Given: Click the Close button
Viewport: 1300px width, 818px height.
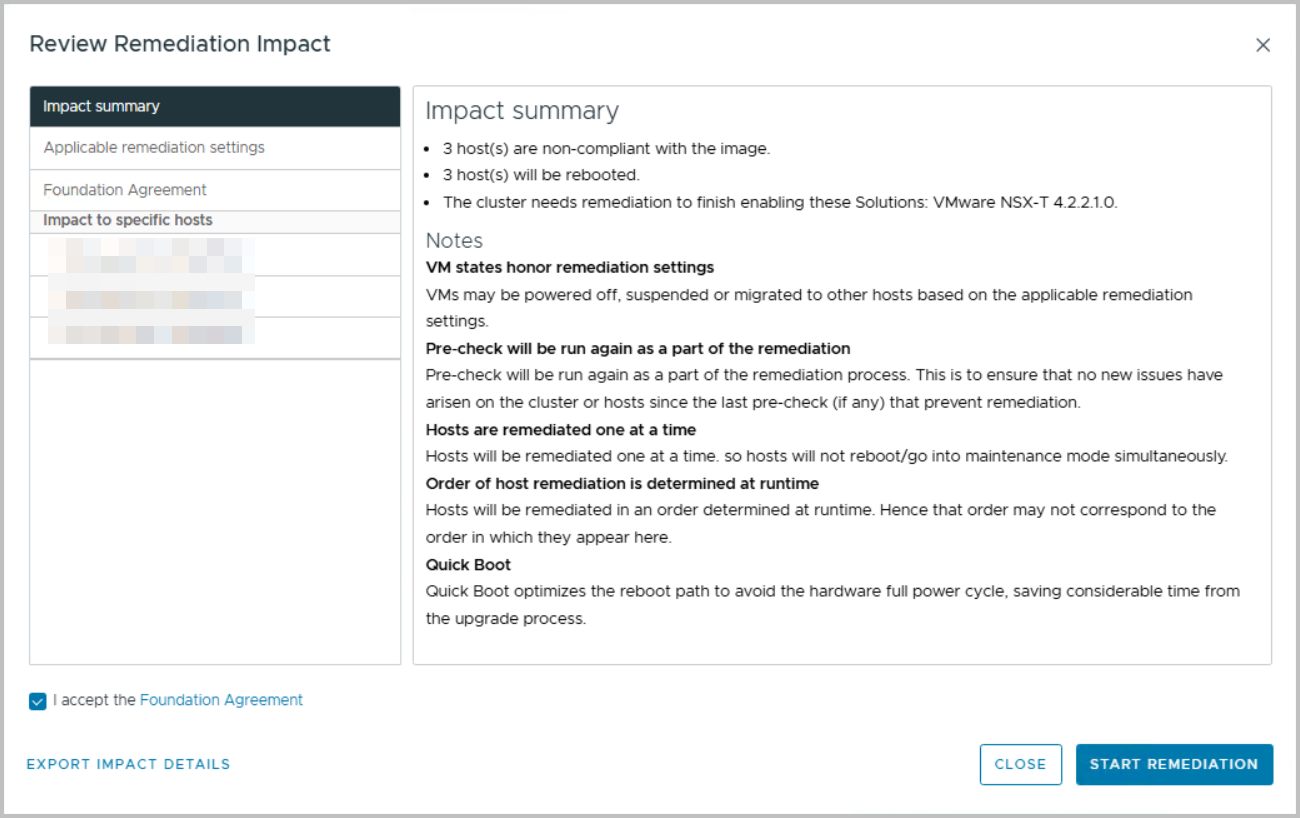Looking at the screenshot, I should [1020, 764].
